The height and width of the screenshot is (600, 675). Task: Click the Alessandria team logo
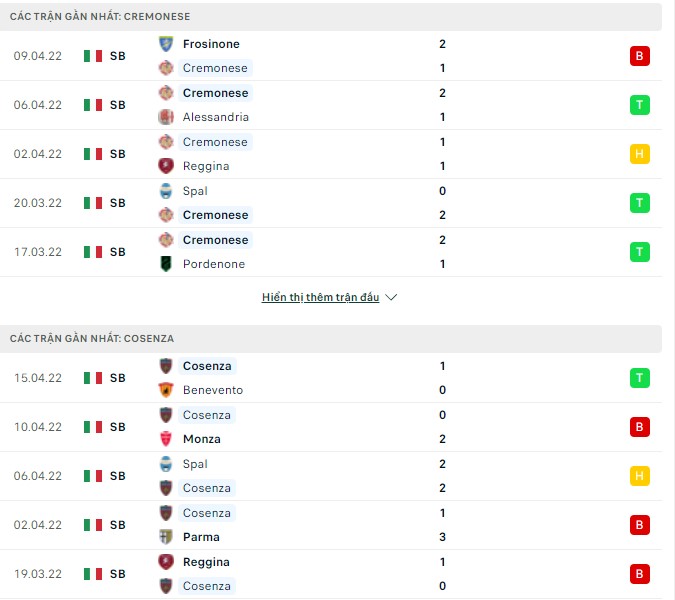point(166,117)
